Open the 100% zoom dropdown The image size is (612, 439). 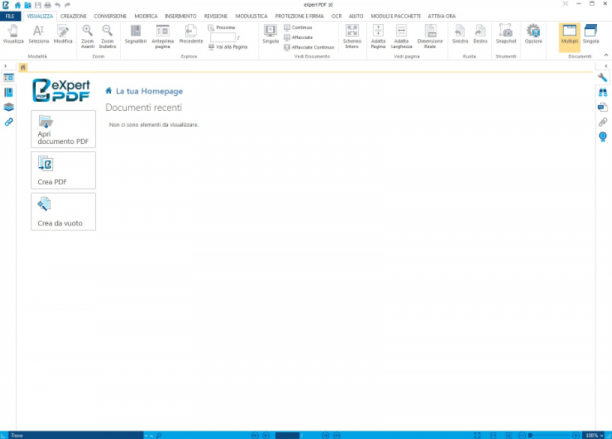coord(594,435)
